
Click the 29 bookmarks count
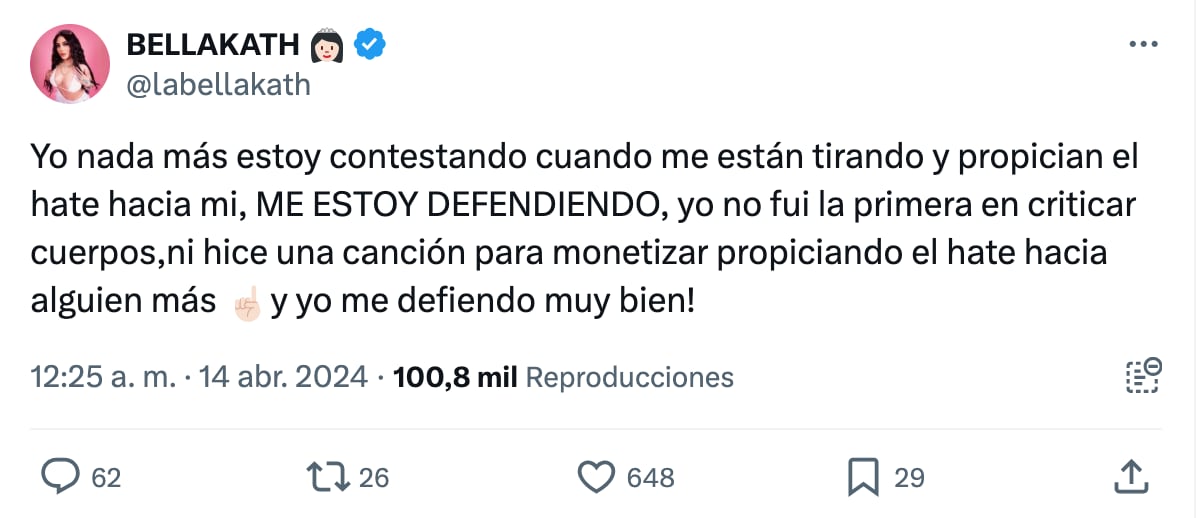click(909, 478)
